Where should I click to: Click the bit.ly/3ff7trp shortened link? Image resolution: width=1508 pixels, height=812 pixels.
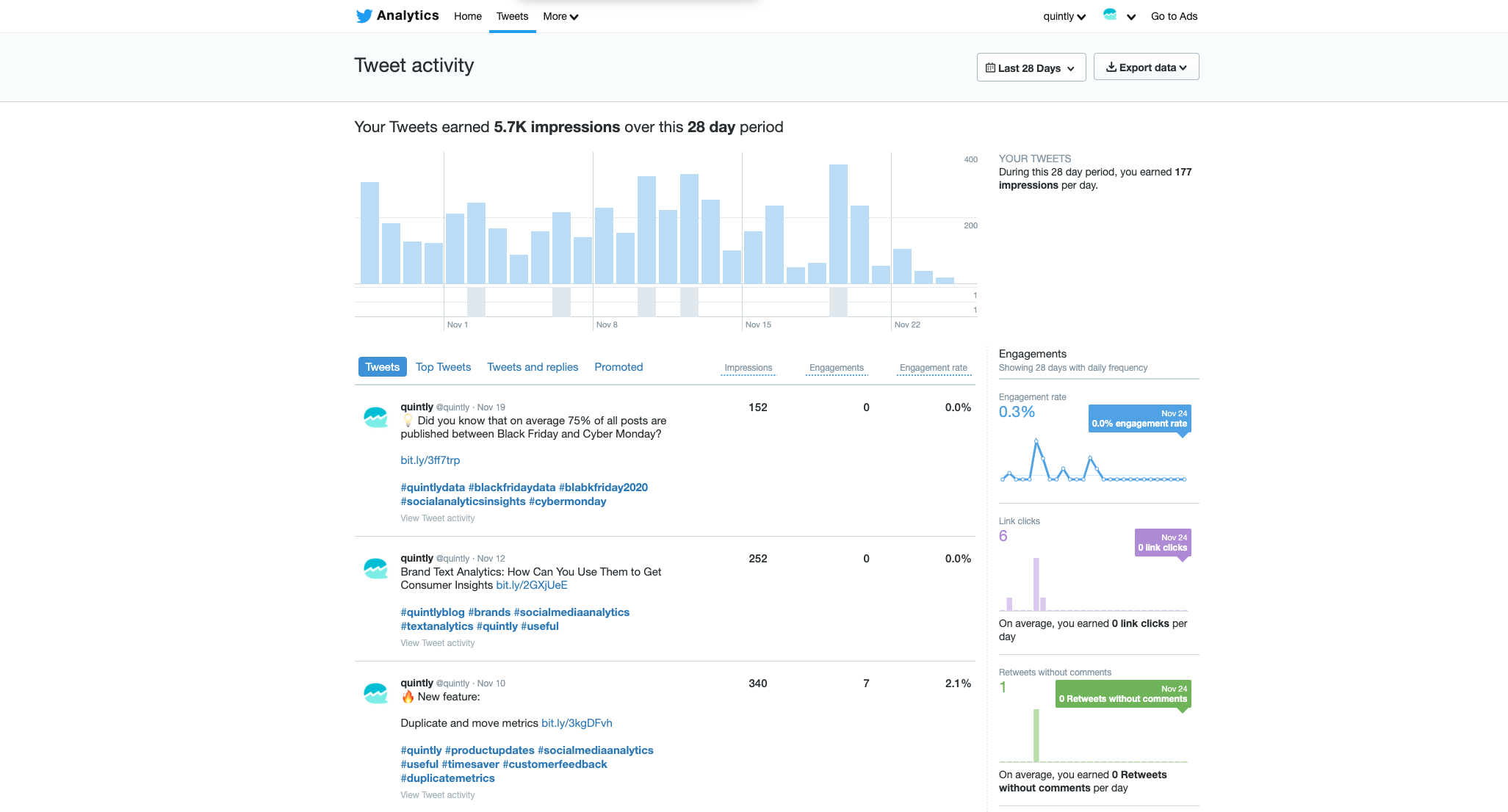(x=430, y=460)
